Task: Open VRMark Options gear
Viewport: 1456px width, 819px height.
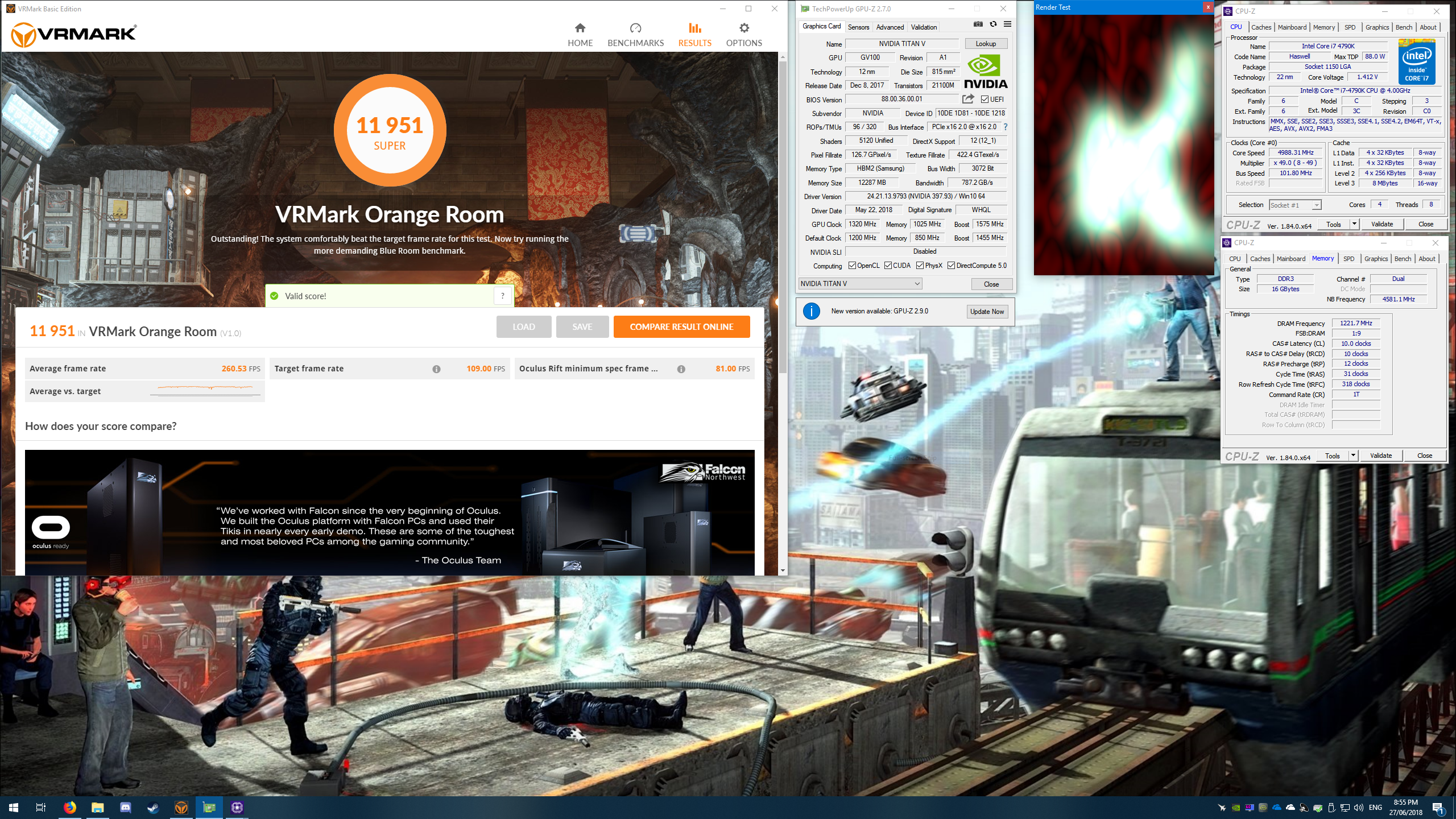Action: pos(744,35)
